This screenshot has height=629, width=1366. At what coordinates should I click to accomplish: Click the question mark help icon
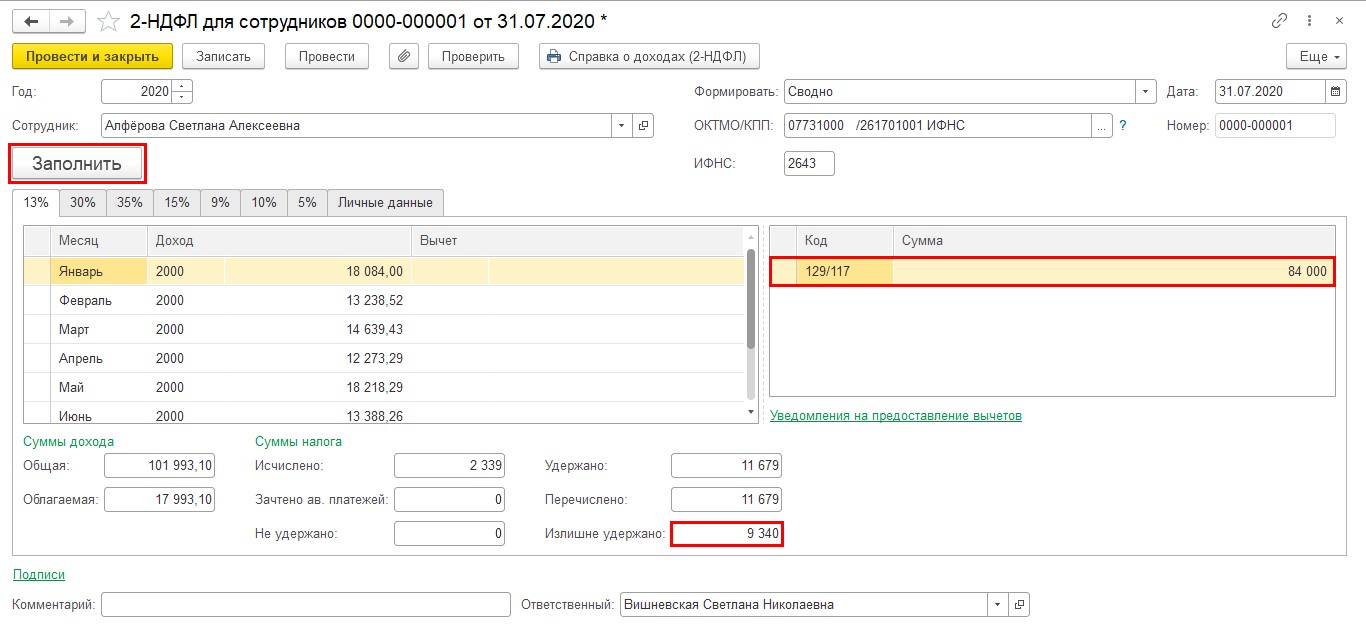[1123, 126]
